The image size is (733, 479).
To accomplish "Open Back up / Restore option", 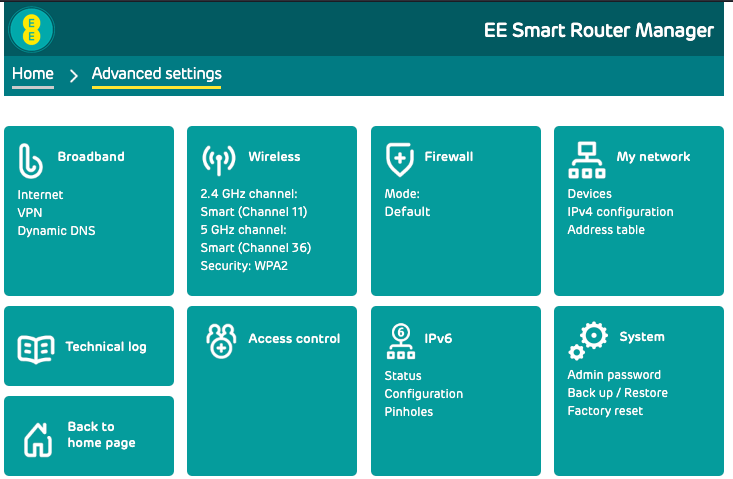I will [617, 393].
